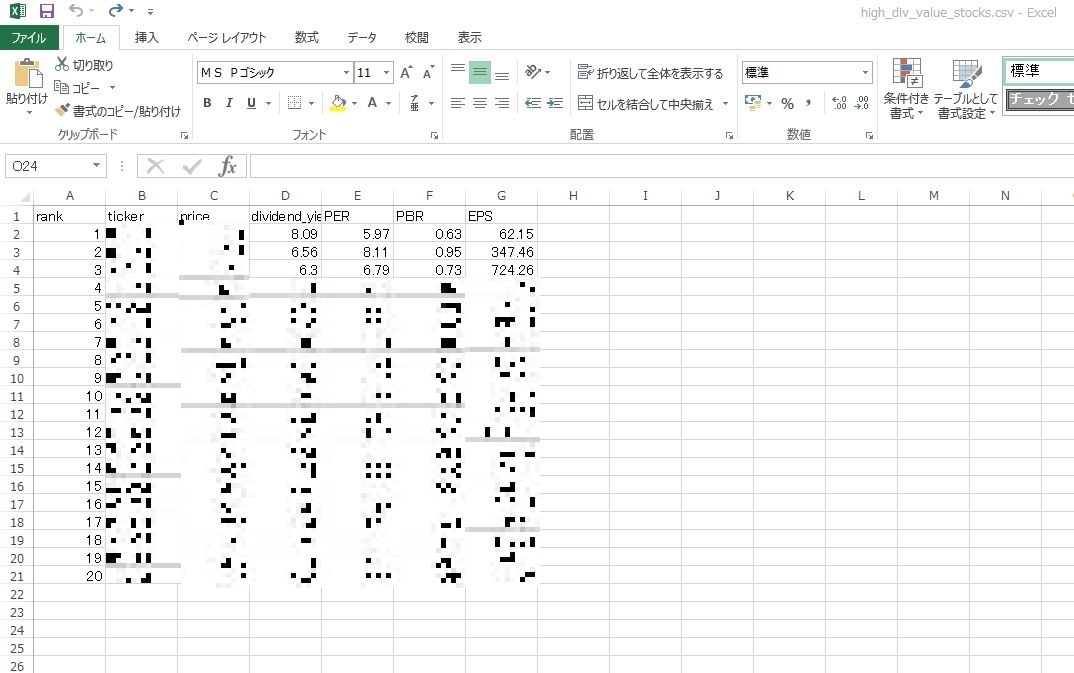
Task: Switch to the Data (データ) tab
Action: (362, 37)
